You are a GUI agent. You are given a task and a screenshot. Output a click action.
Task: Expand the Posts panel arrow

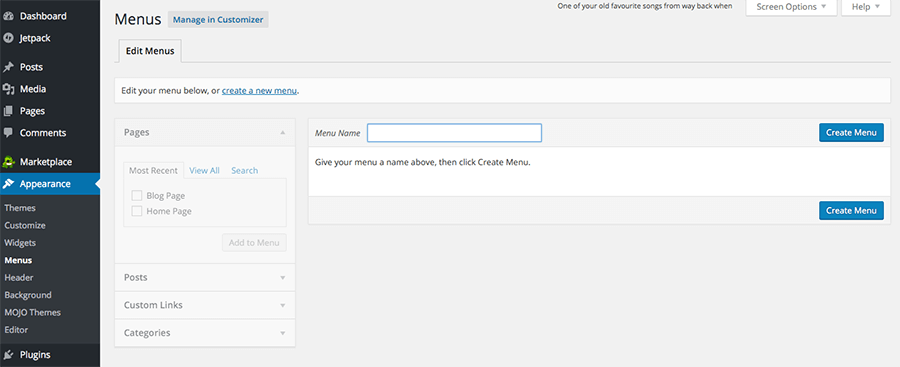(282, 277)
